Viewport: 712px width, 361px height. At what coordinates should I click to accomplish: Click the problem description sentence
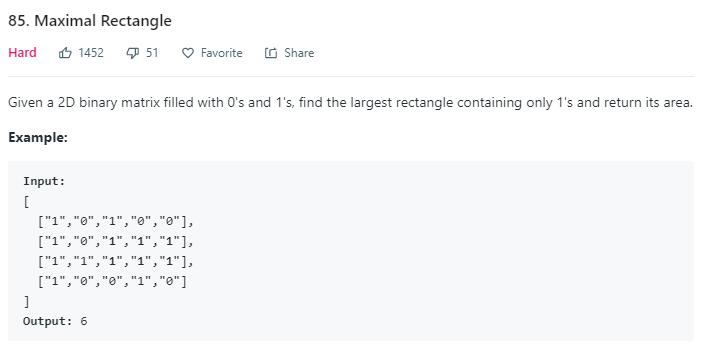tap(351, 103)
